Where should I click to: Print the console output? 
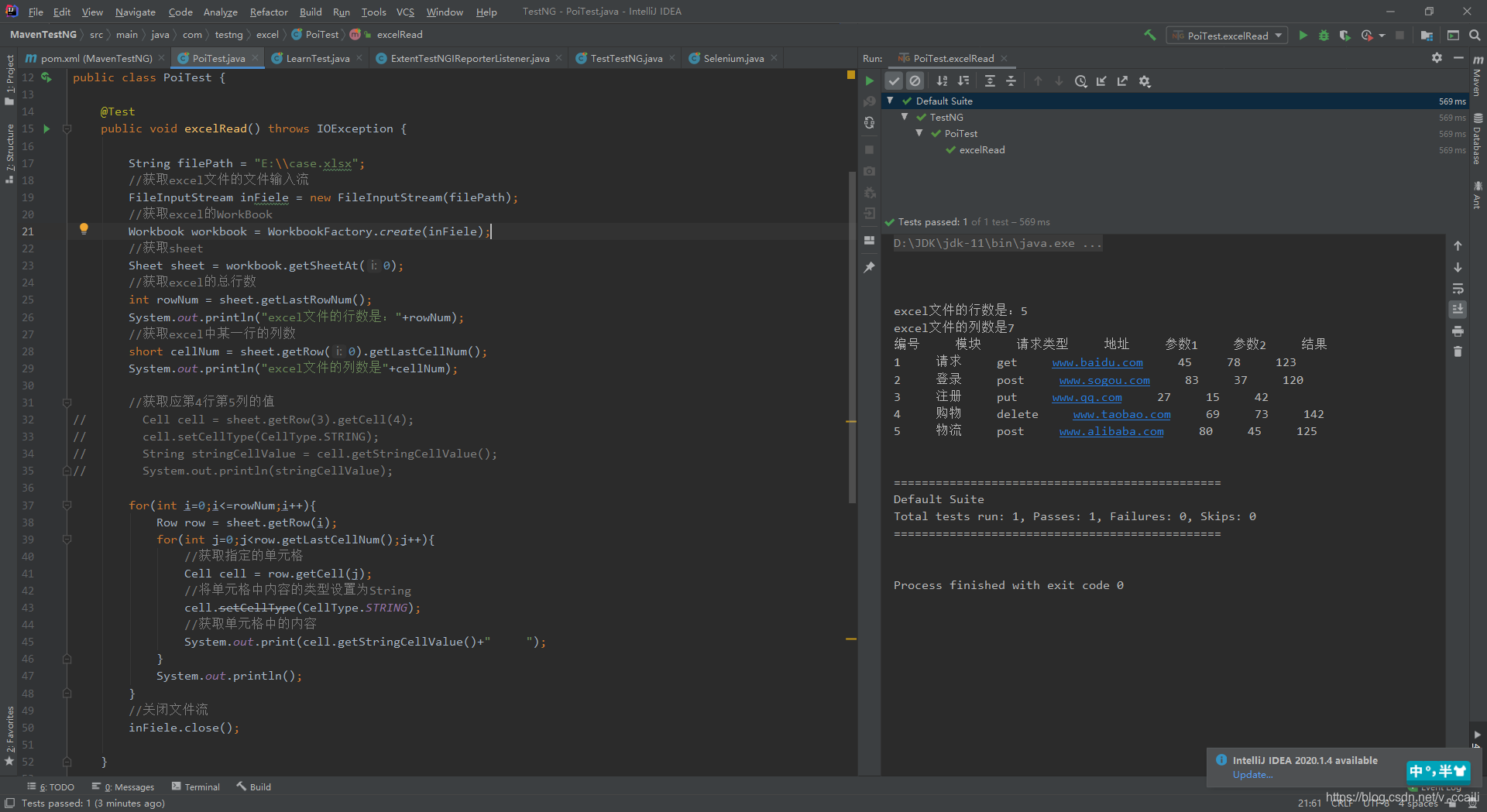click(x=1458, y=331)
